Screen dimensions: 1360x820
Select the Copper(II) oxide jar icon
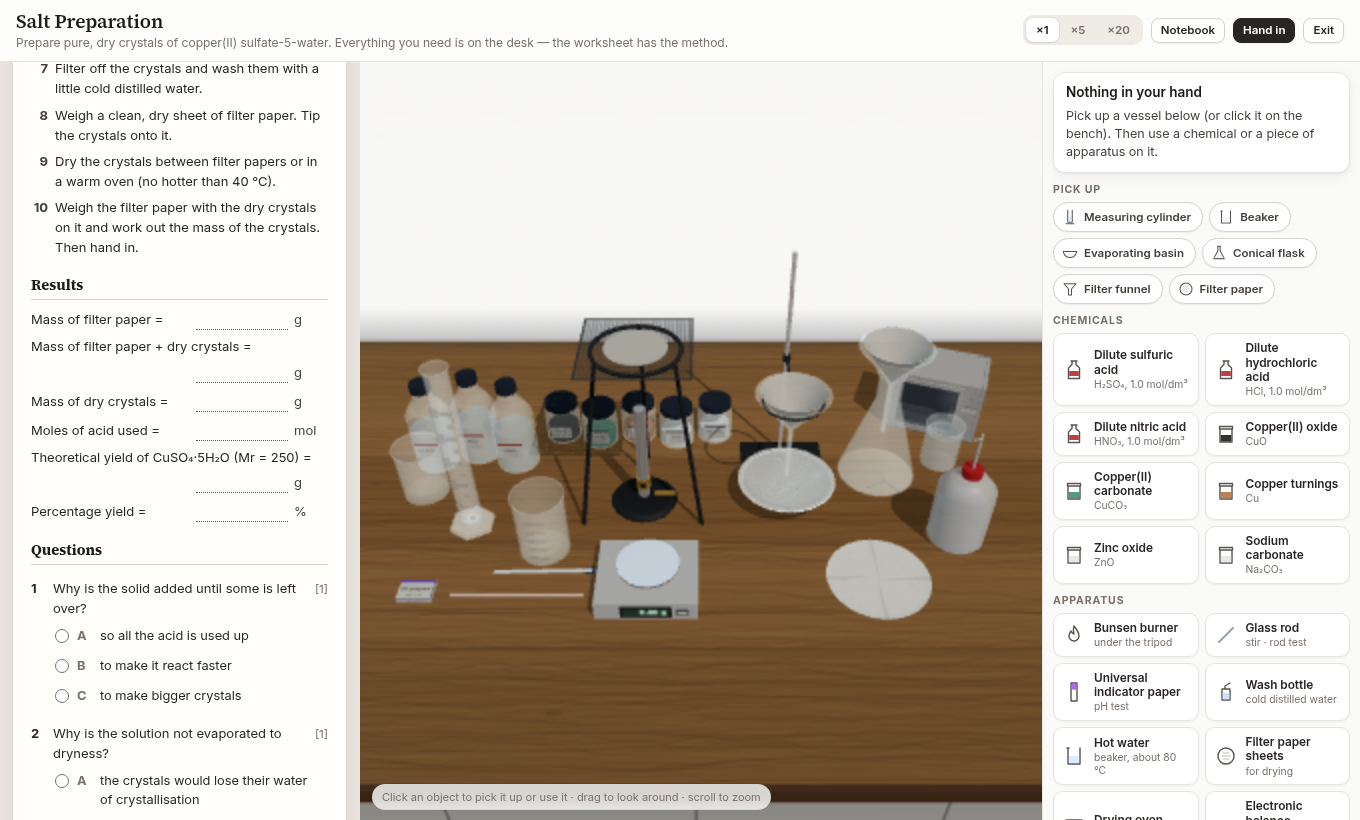pyautogui.click(x=1226, y=434)
